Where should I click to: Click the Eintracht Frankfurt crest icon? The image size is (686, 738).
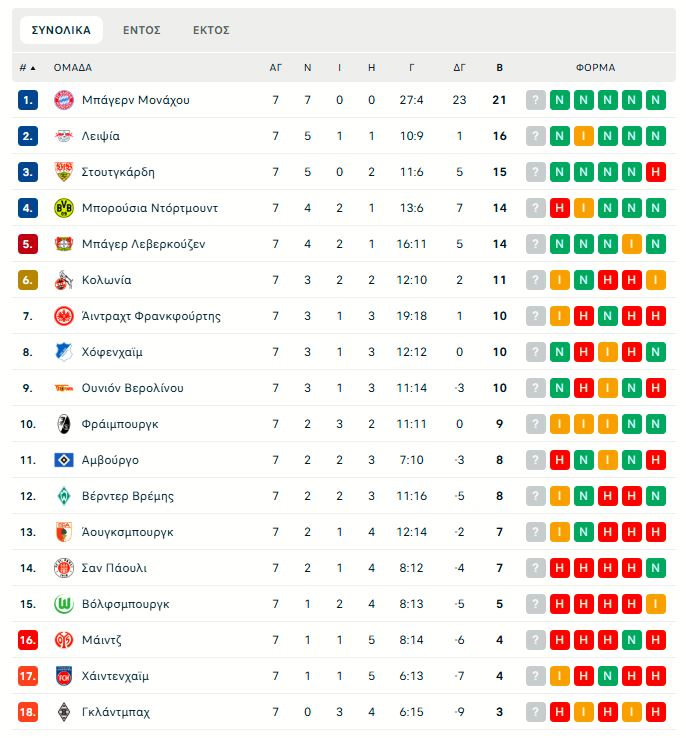tap(64, 316)
